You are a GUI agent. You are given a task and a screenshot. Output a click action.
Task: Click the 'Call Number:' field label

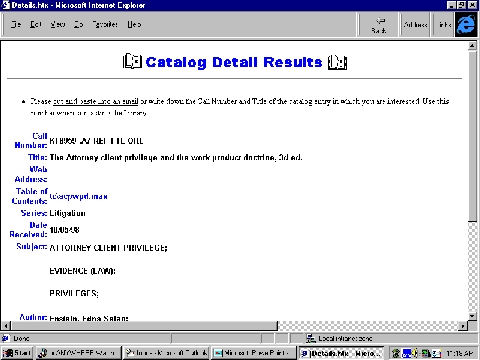[x=31, y=140]
